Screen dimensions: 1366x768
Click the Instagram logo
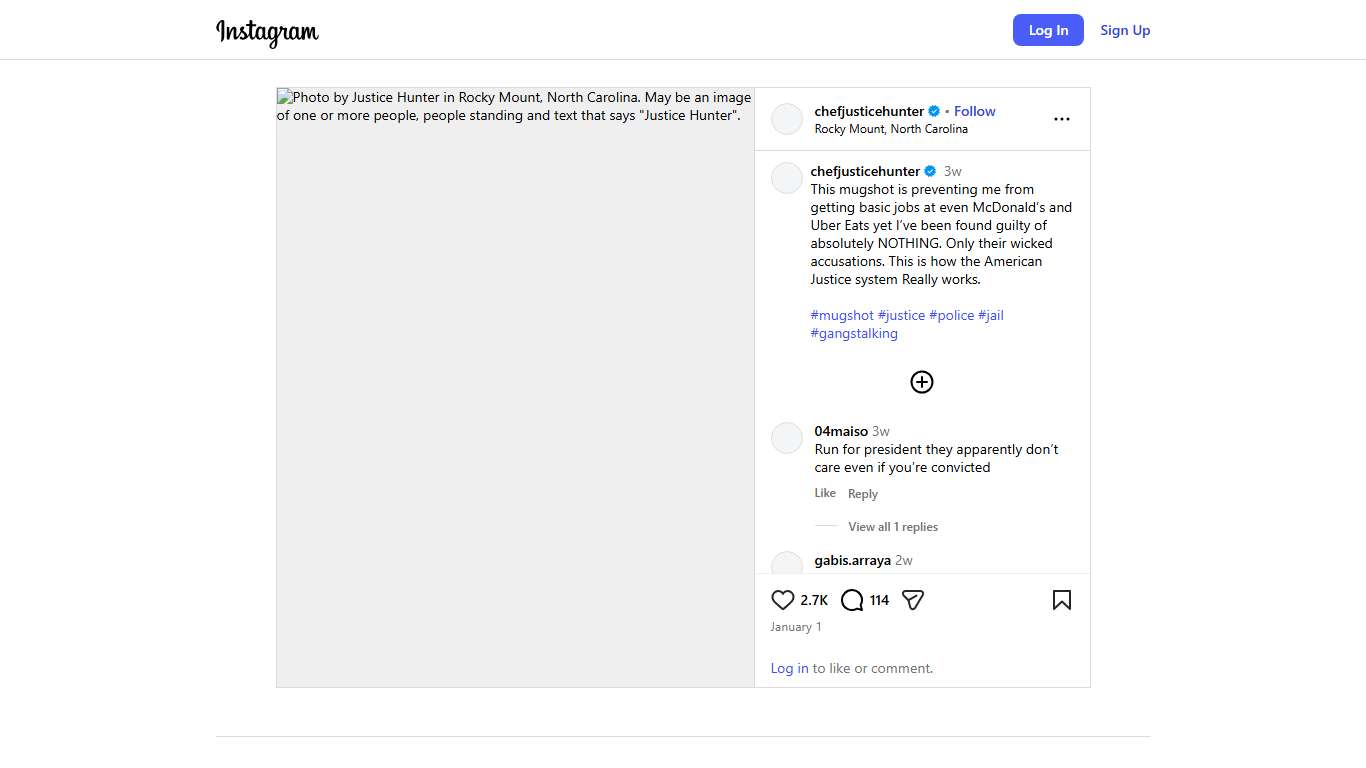click(x=267, y=31)
